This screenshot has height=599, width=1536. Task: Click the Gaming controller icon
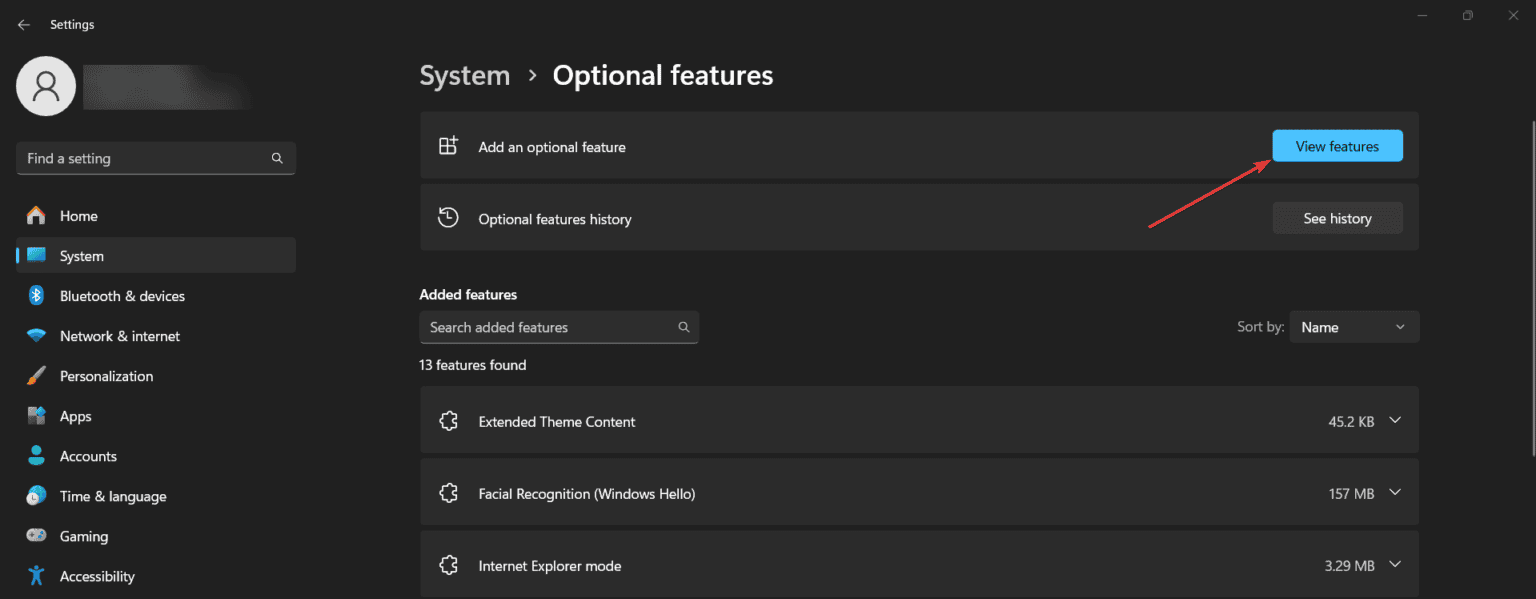(37, 536)
